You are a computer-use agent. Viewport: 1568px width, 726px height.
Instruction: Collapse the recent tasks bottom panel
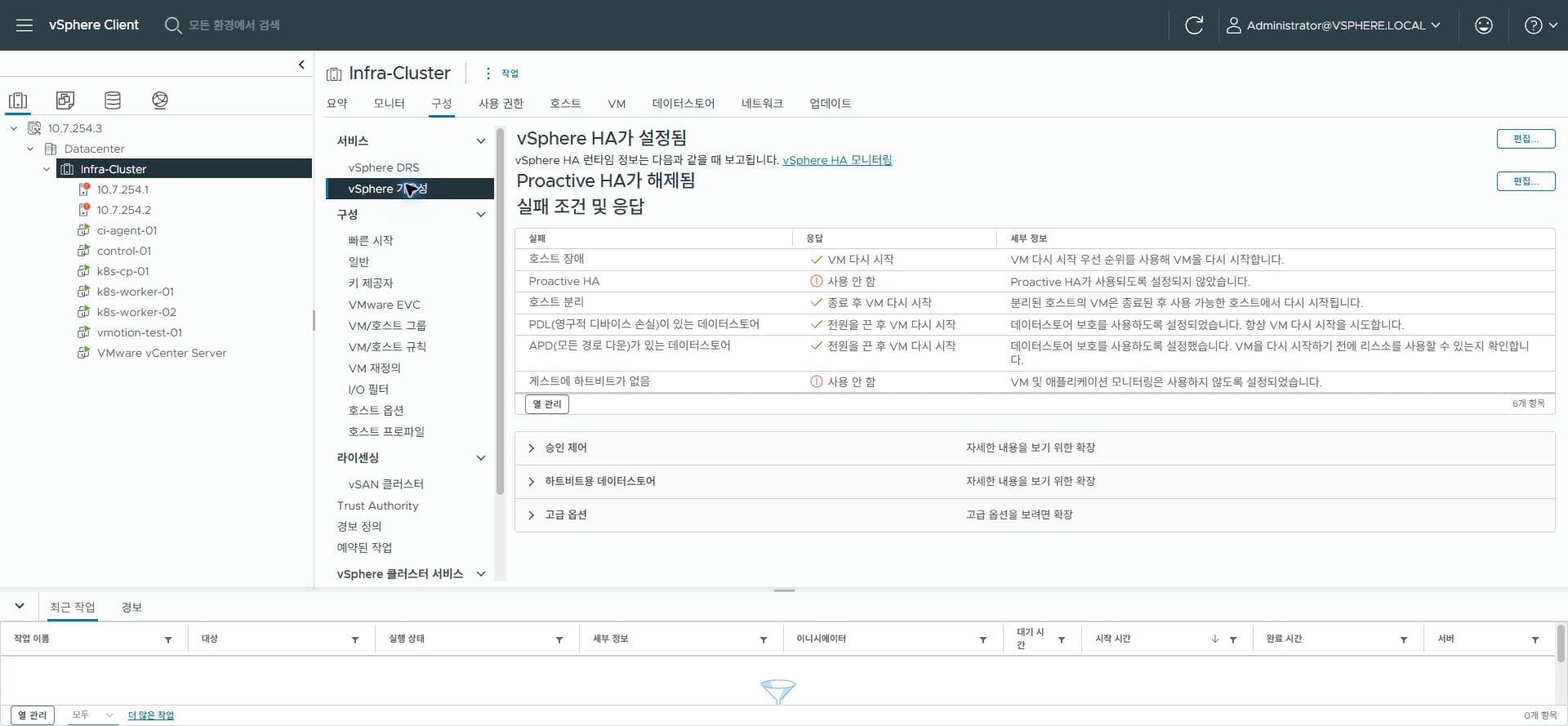point(20,606)
